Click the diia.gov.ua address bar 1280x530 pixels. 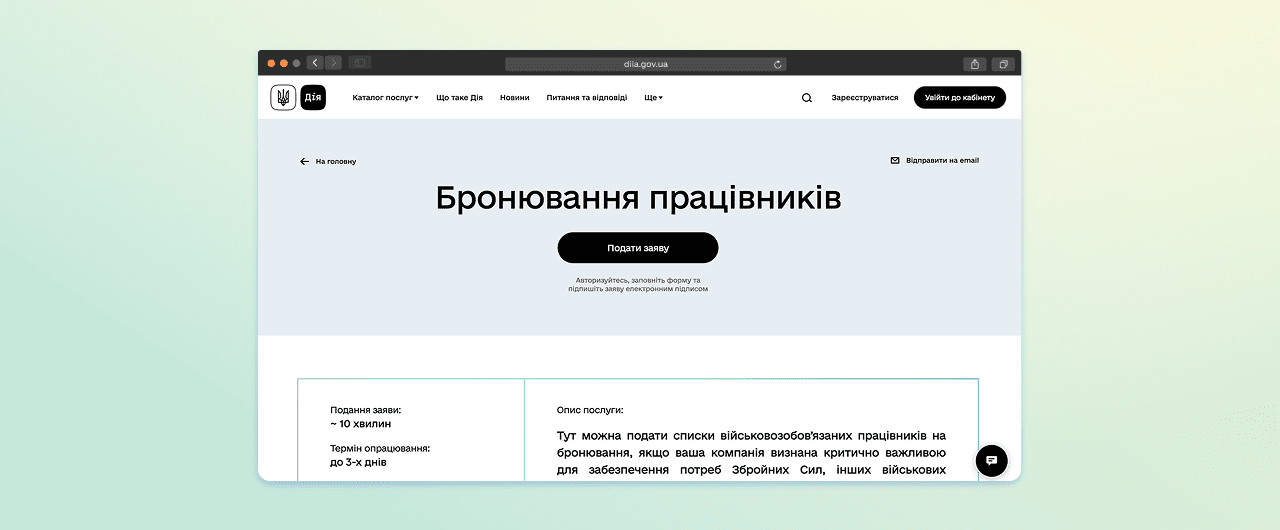(x=645, y=64)
